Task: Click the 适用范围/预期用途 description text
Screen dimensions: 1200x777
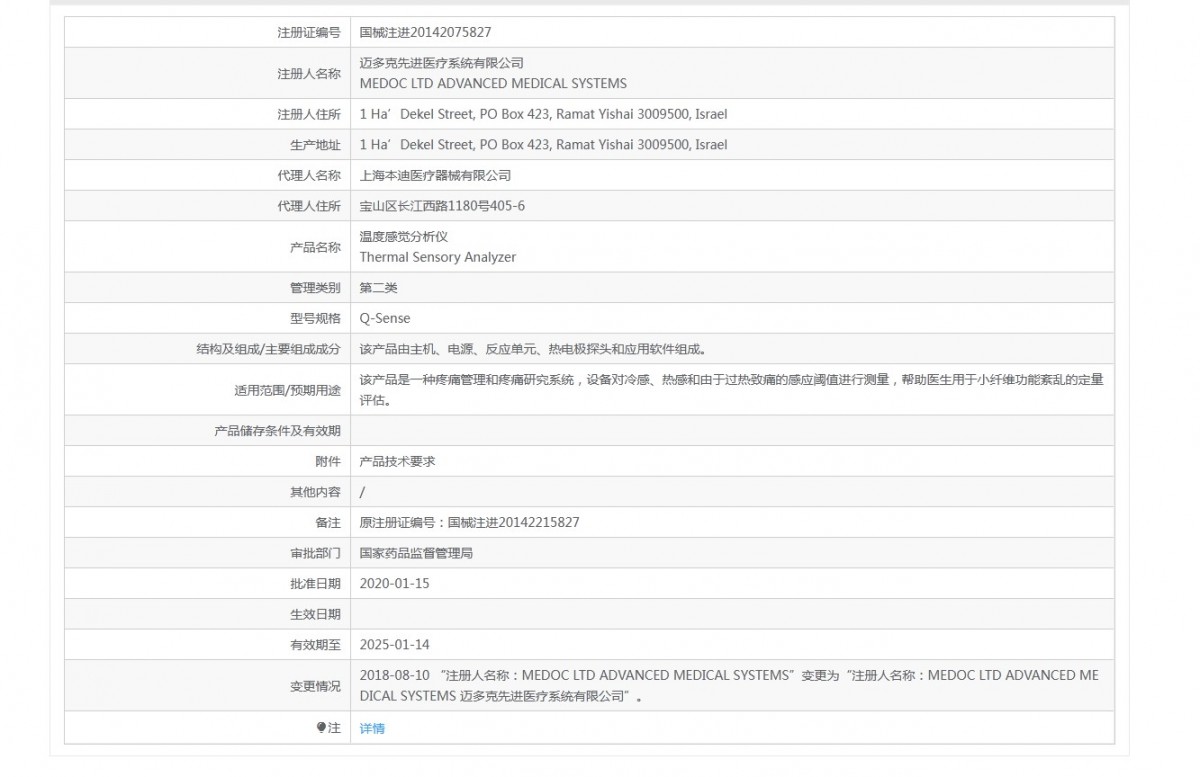Action: 730,380
